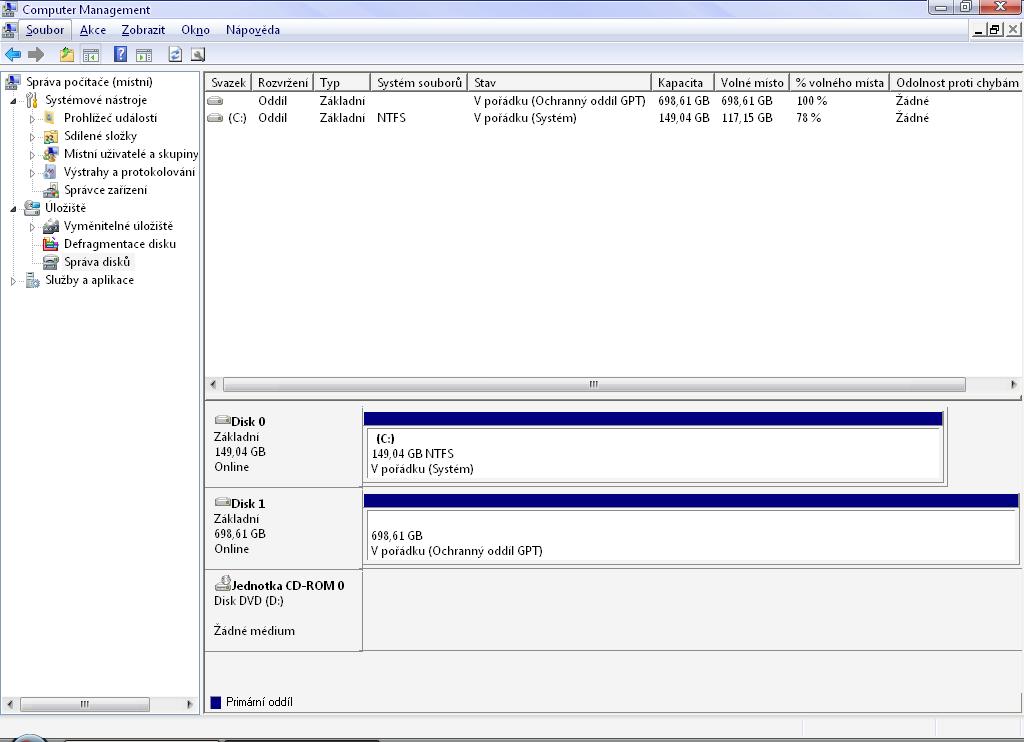This screenshot has height=742, width=1024.
Task: Click the Up one level folder icon
Action: [67, 55]
